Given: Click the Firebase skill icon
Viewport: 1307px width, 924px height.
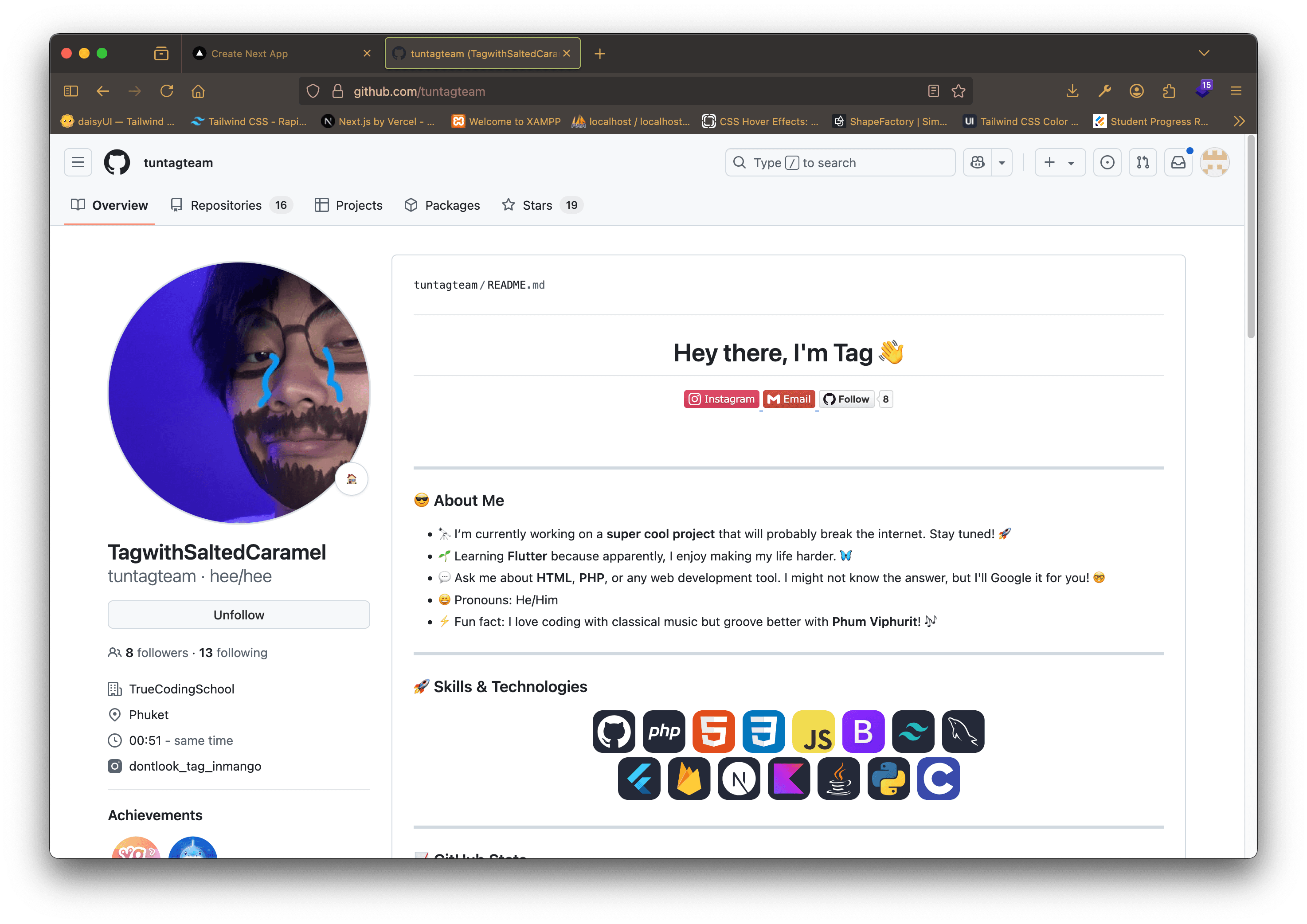Looking at the screenshot, I should coord(689,779).
